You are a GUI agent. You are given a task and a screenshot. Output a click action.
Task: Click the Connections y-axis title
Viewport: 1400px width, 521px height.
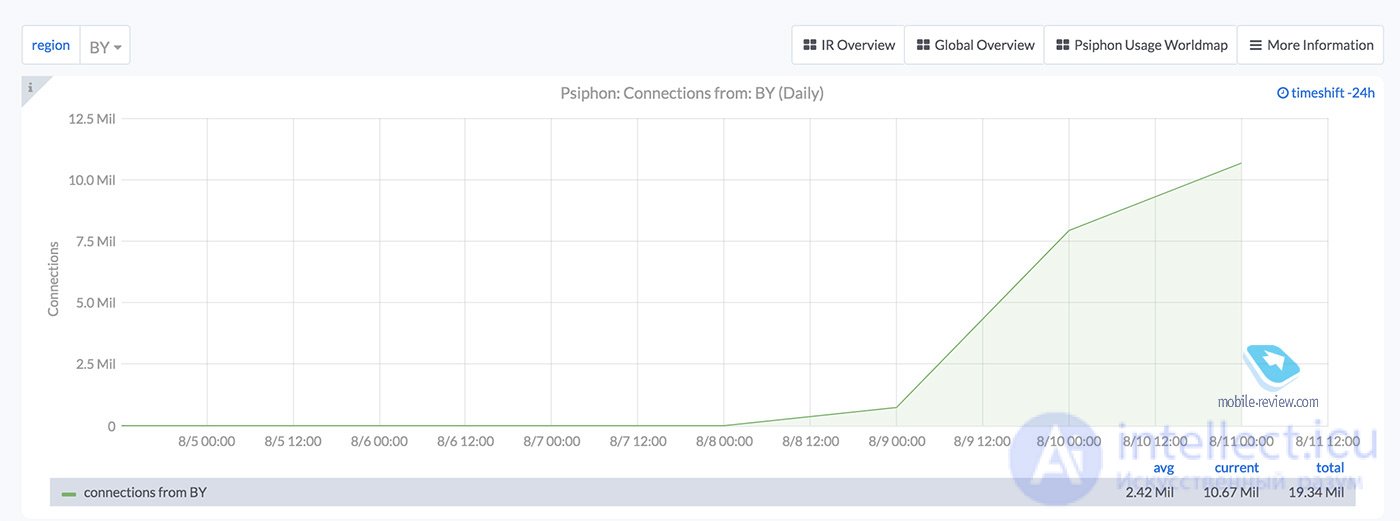pos(54,279)
